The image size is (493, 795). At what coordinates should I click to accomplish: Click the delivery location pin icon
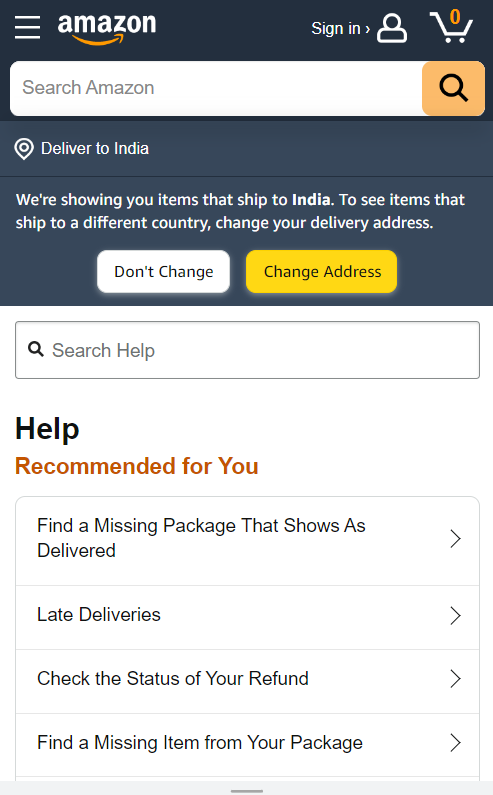coord(24,149)
